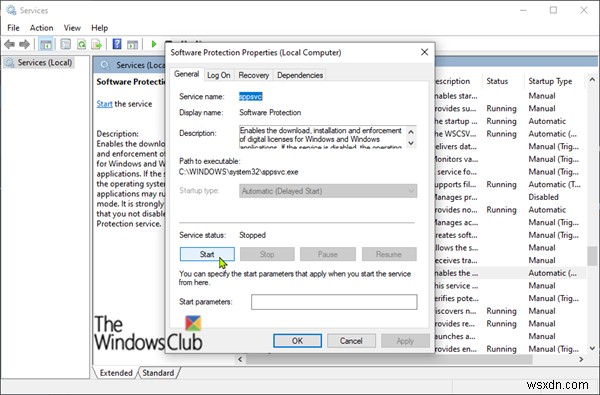Click the Refresh toolbar icon
The width and height of the screenshot is (600, 395).
(82, 44)
